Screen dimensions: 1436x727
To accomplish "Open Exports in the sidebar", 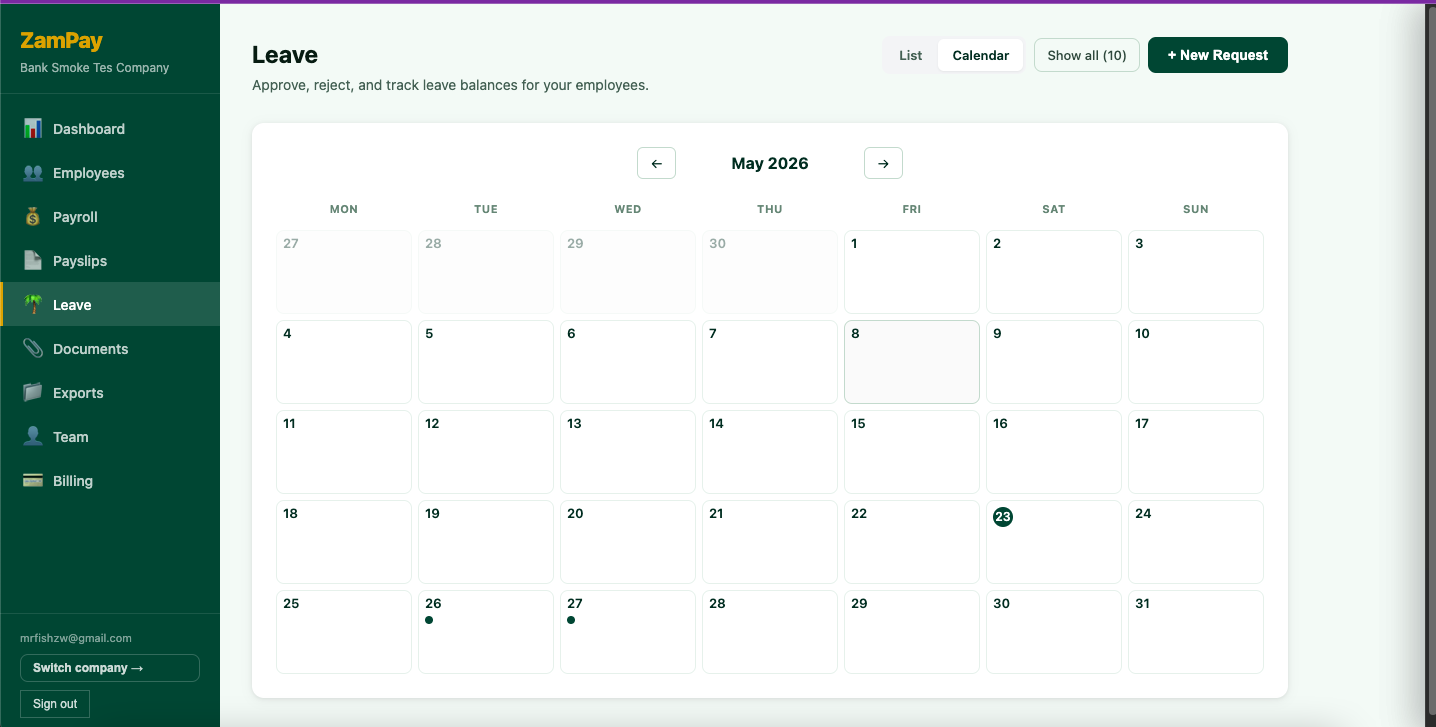I will [x=110, y=393].
